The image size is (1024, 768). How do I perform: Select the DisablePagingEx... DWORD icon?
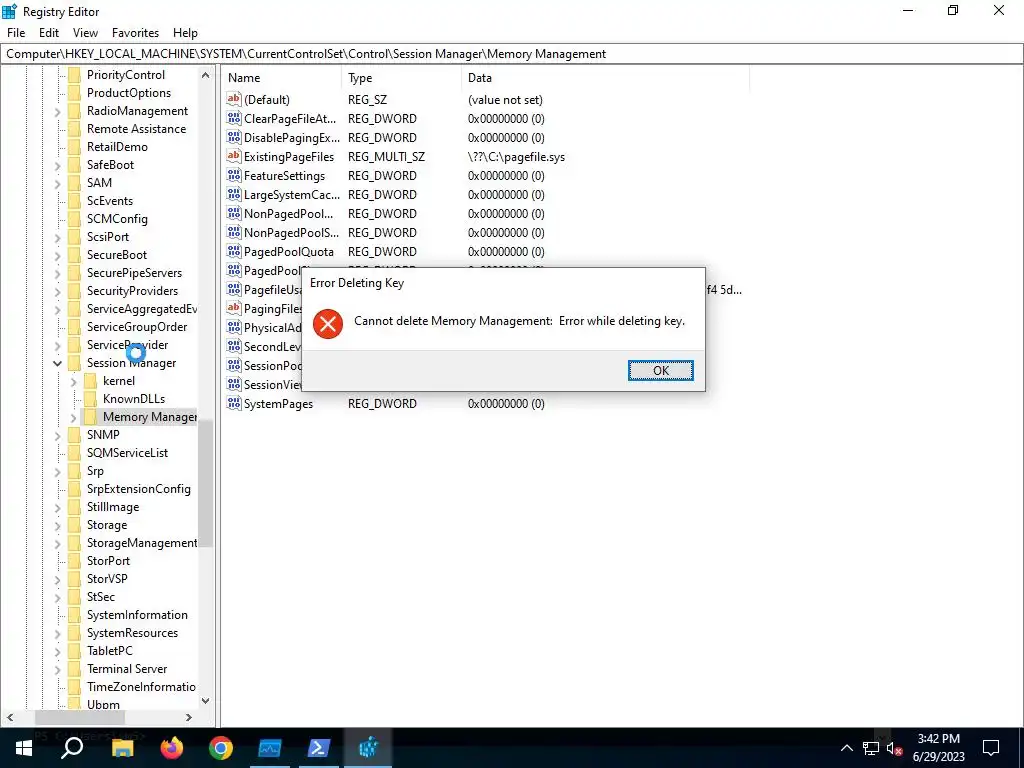point(234,137)
